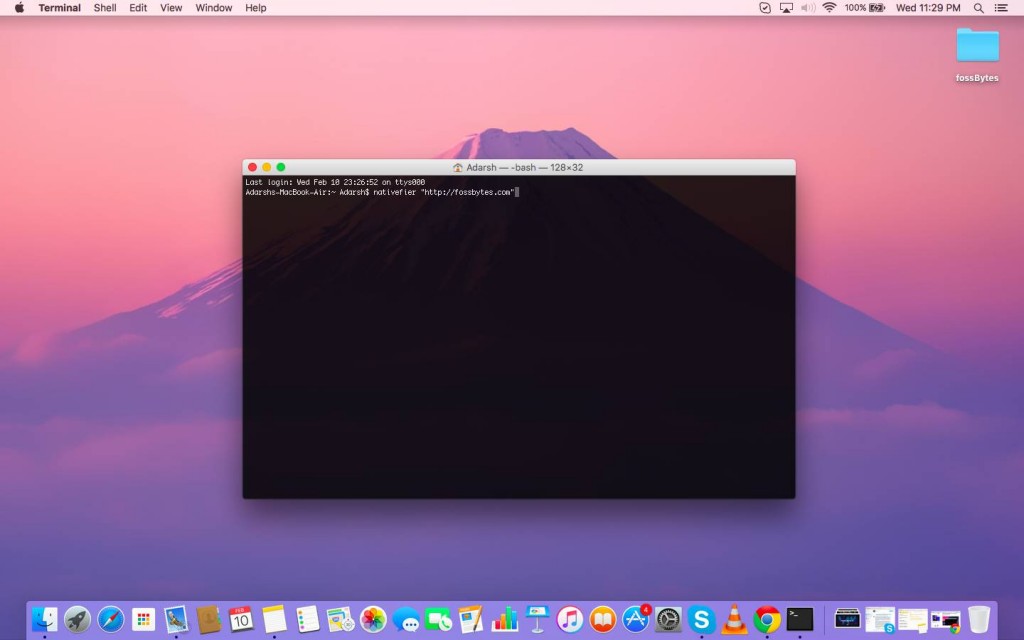Toggle the Wi-Fi status menu
Screen dimensions: 1024x640
[x=830, y=8]
